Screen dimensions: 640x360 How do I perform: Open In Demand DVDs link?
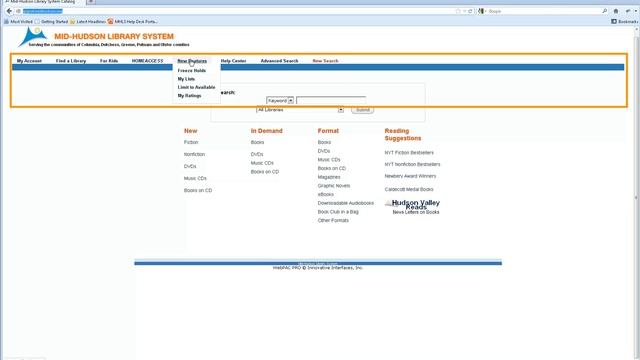pyautogui.click(x=257, y=154)
